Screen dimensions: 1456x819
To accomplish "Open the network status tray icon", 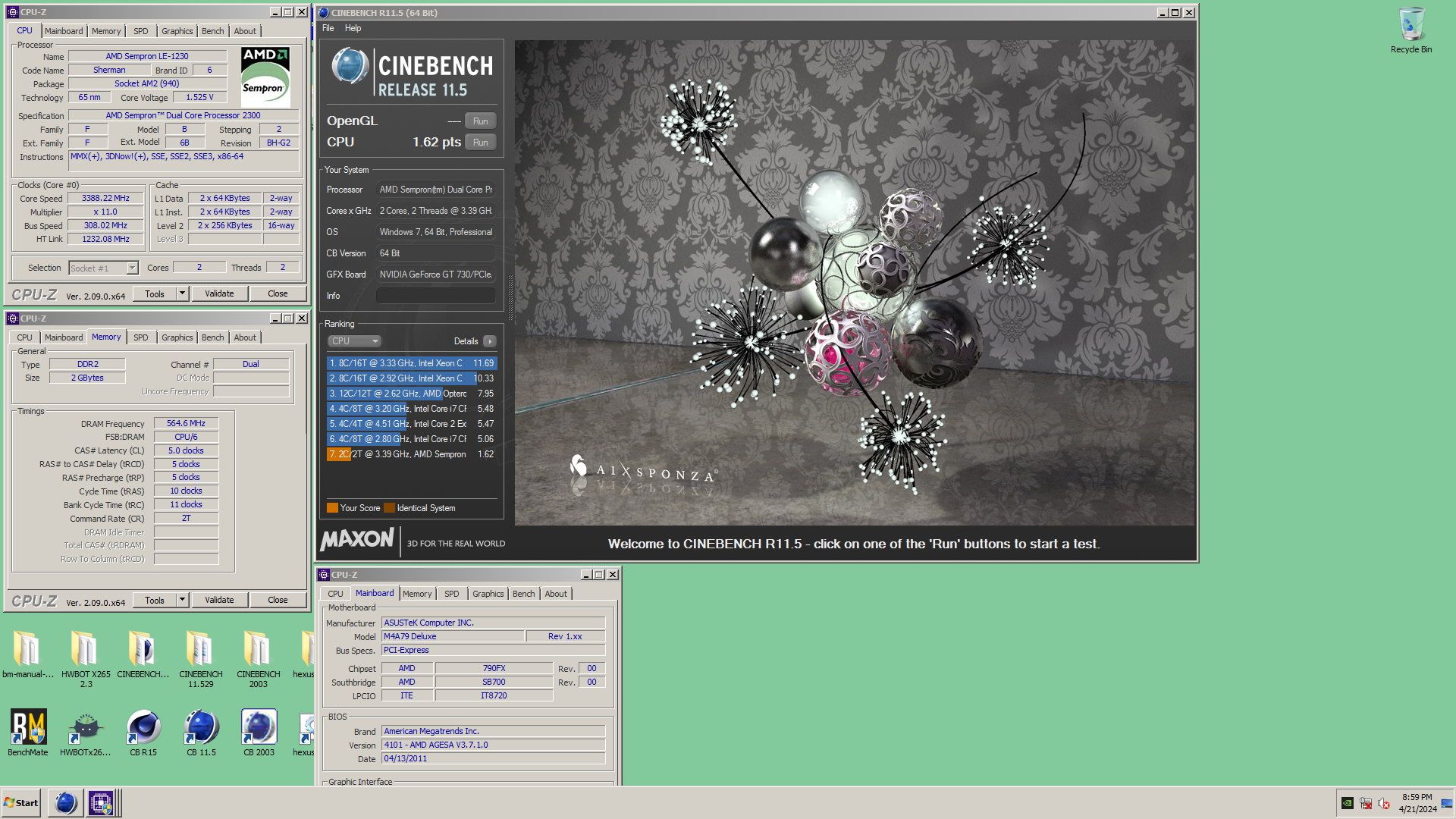I will tap(1366, 803).
